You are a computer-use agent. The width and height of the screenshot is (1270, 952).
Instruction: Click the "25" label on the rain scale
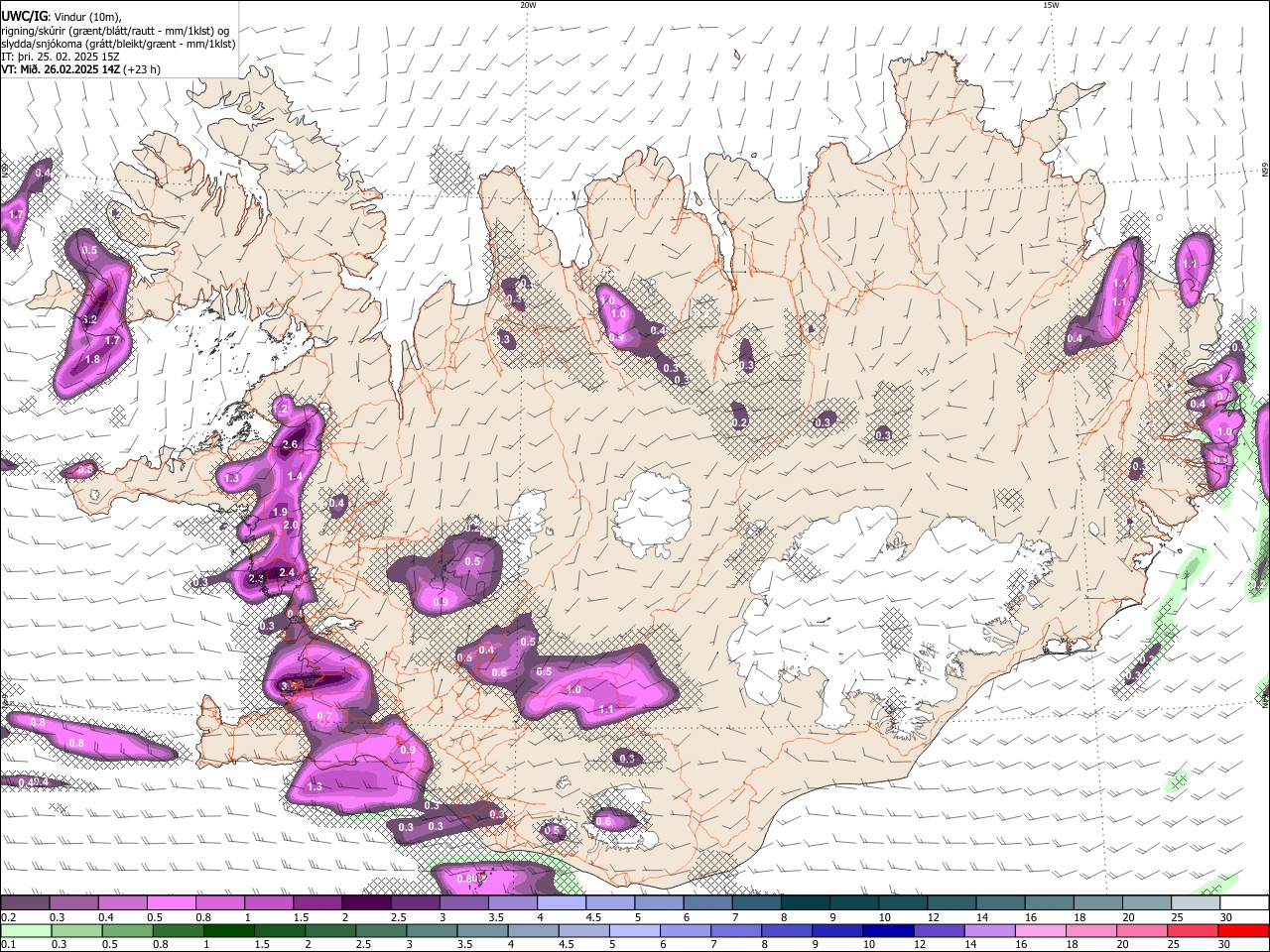point(1174,944)
